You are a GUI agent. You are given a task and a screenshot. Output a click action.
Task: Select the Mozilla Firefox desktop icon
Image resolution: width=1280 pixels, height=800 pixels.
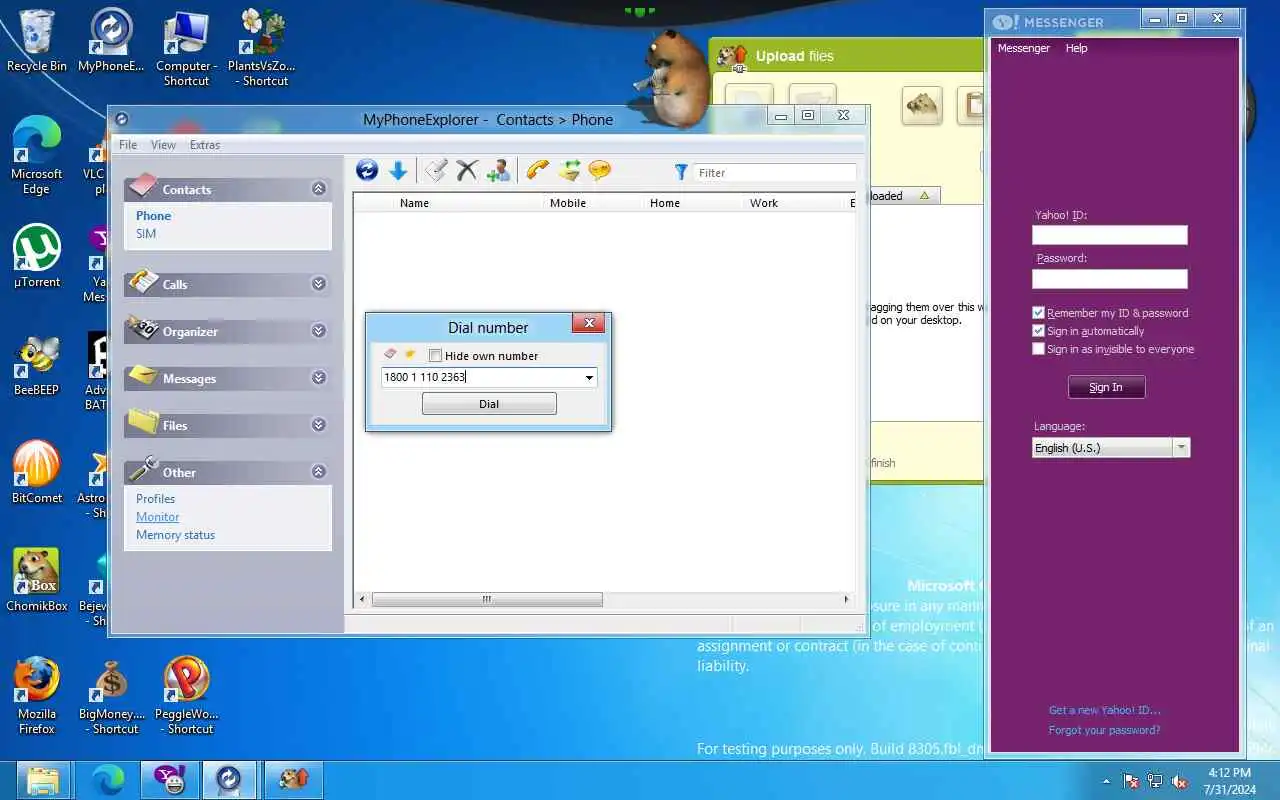(x=37, y=695)
